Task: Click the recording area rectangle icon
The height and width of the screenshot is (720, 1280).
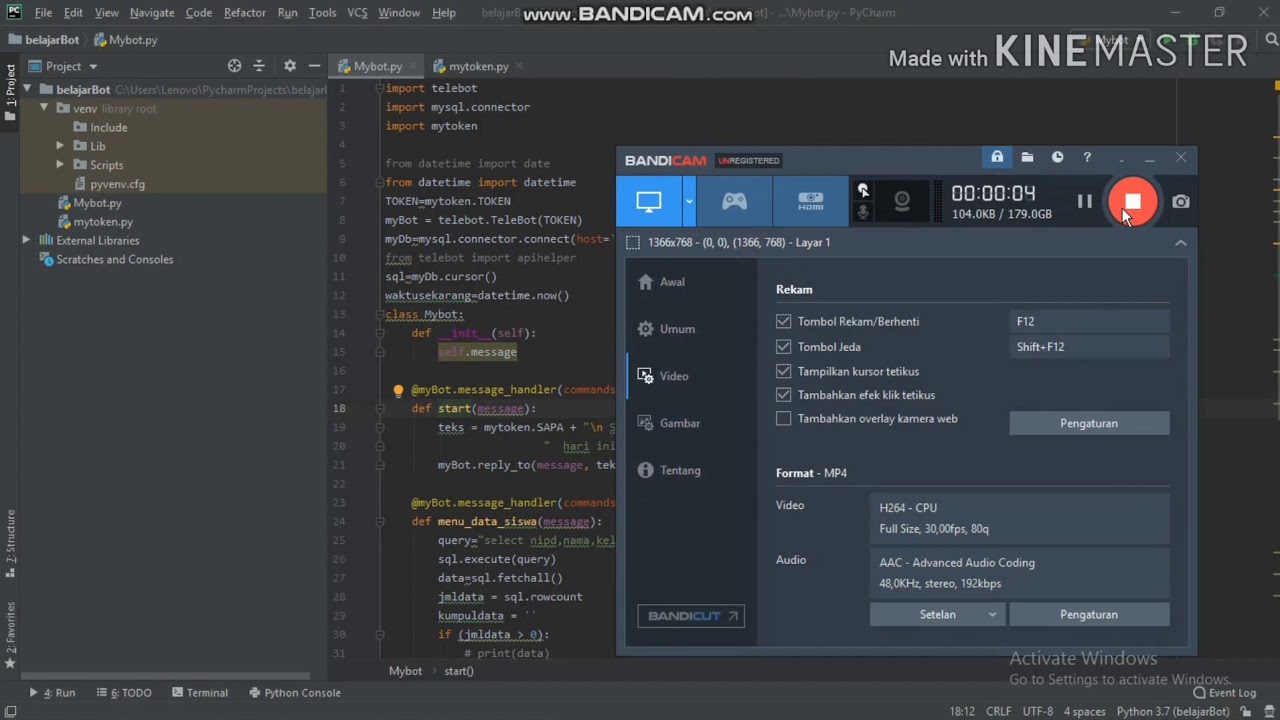Action: 633,243
